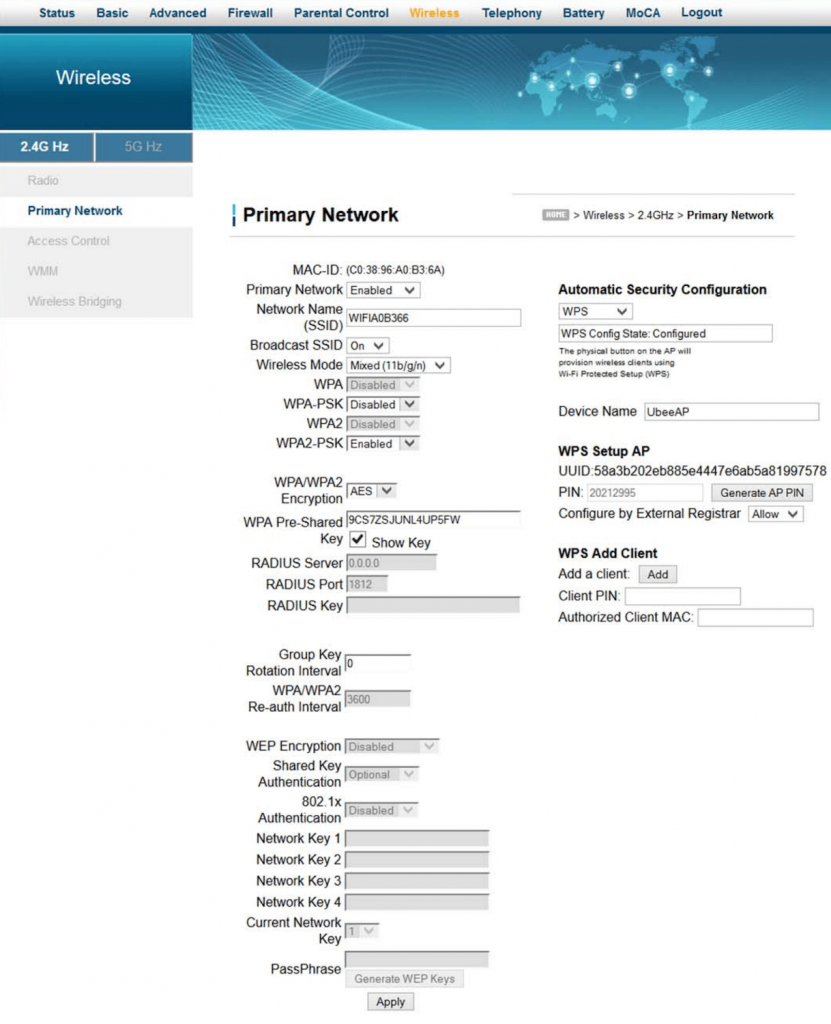Viewport: 831px width, 1024px height.
Task: Open the Firewall section from top navigation
Action: [249, 12]
